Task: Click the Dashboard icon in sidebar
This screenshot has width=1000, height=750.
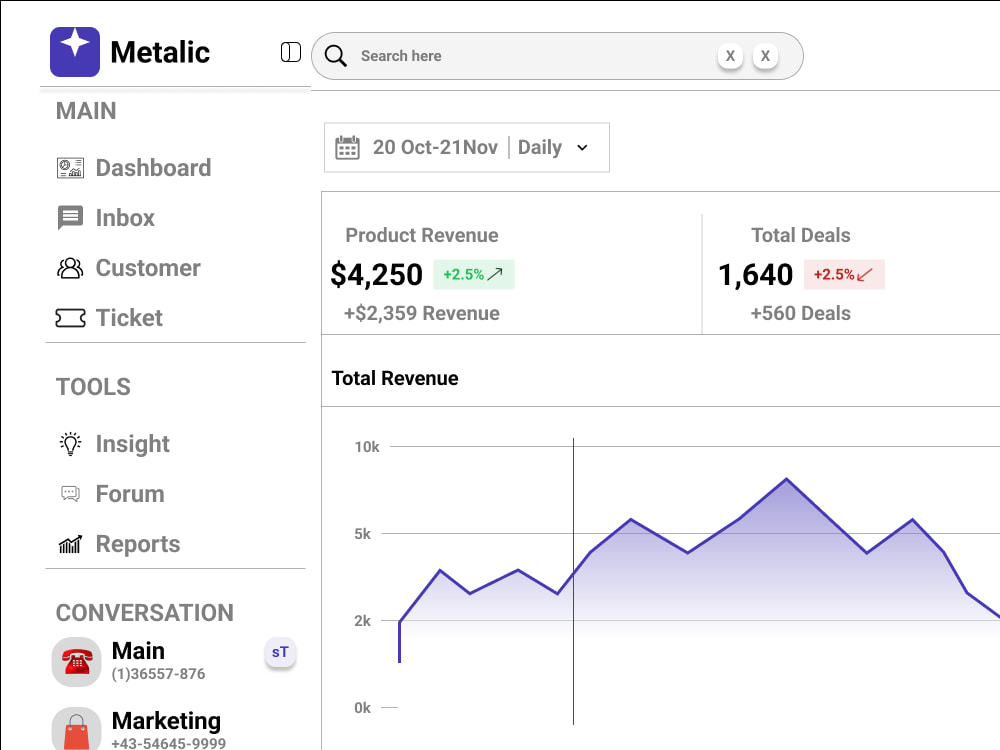Action: (x=70, y=168)
